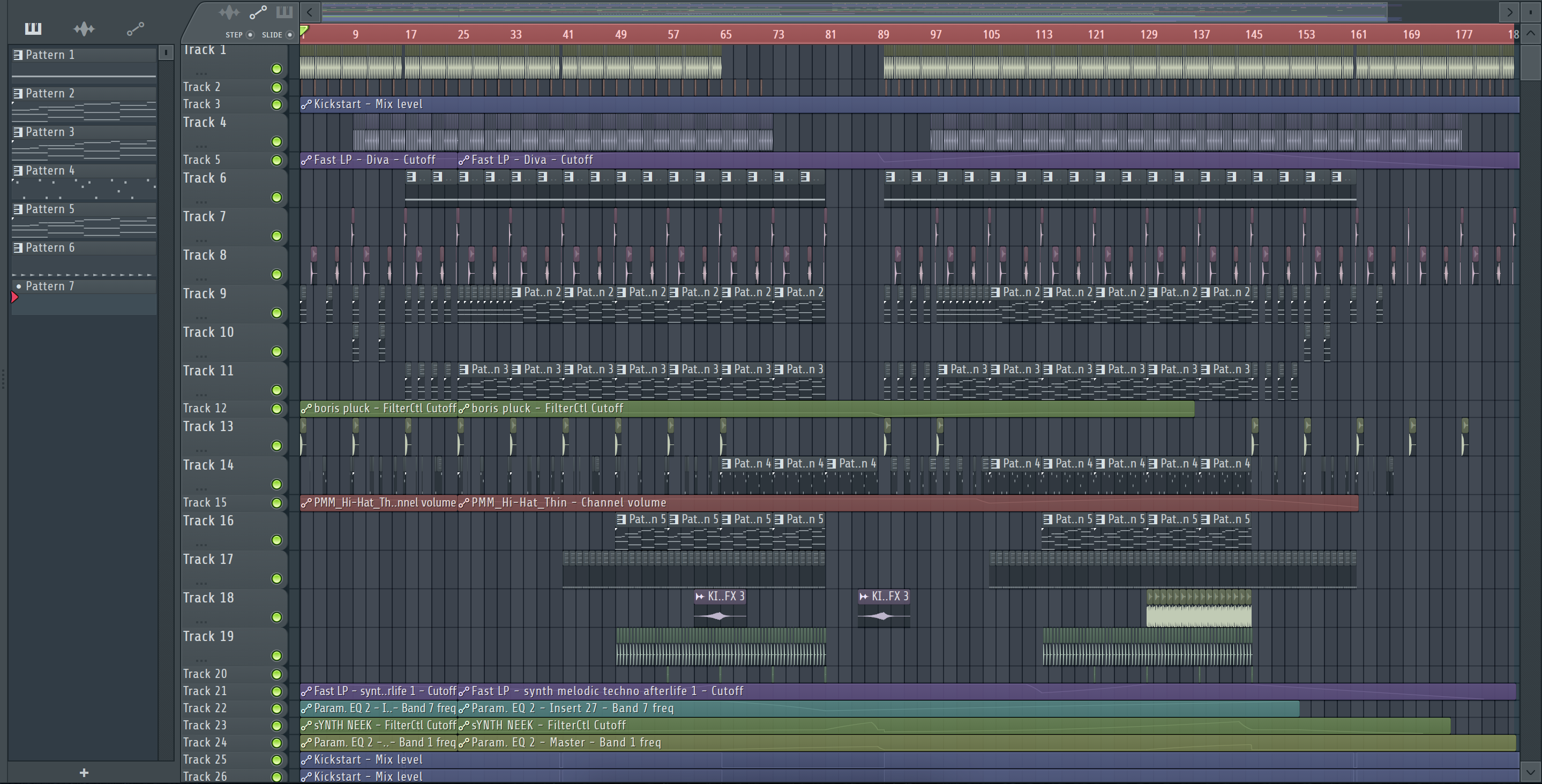Image resolution: width=1542 pixels, height=784 pixels.
Task: Click the down arrow of vertical scrollbar
Action: [x=1530, y=772]
